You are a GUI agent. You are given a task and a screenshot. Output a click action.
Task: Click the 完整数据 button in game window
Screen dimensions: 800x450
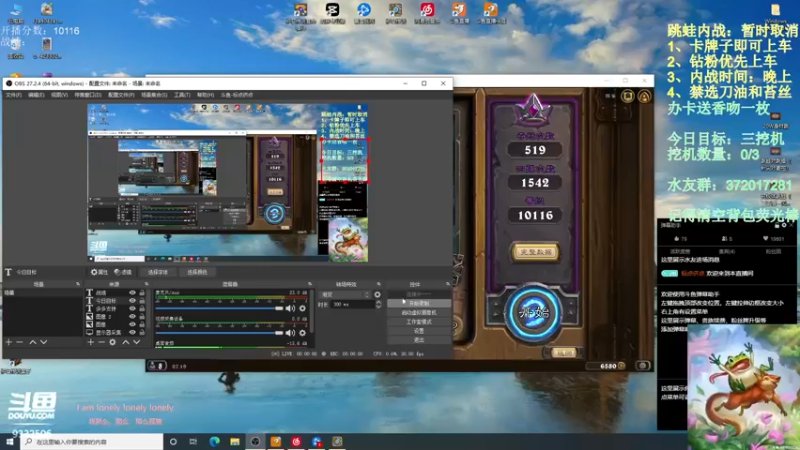click(535, 252)
